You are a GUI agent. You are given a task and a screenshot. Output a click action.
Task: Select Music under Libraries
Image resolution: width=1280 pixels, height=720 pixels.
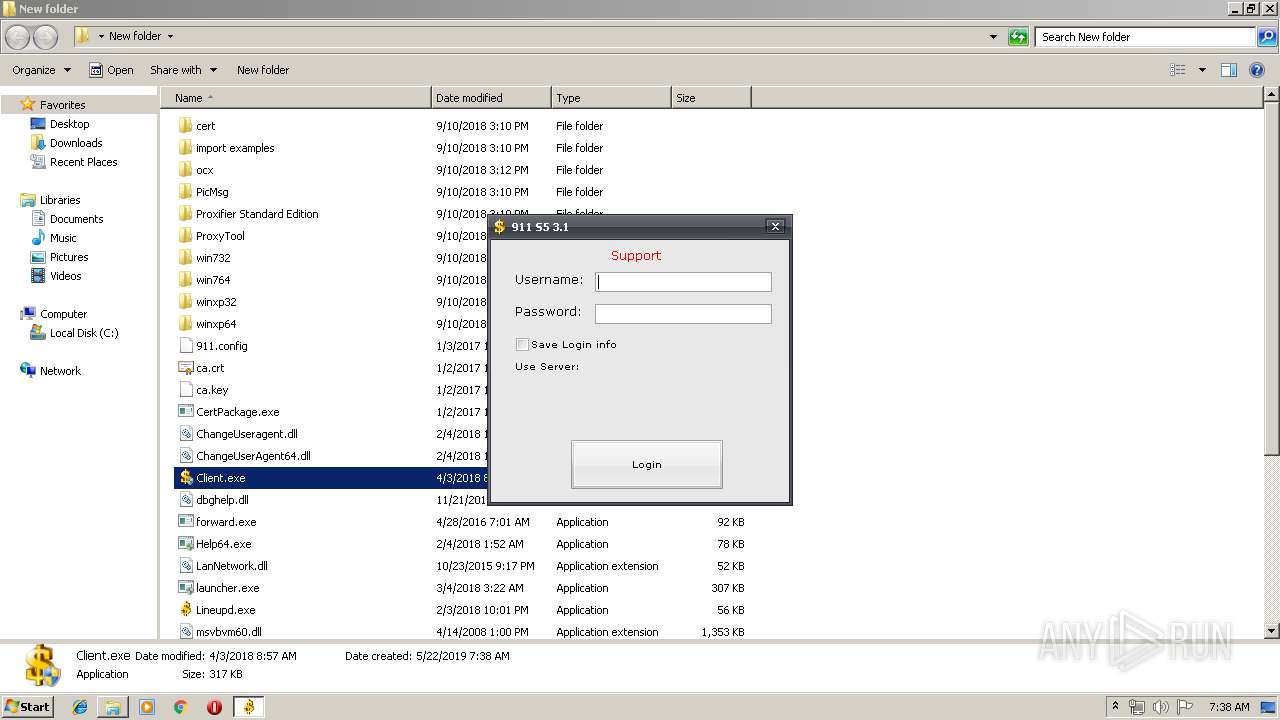point(63,238)
